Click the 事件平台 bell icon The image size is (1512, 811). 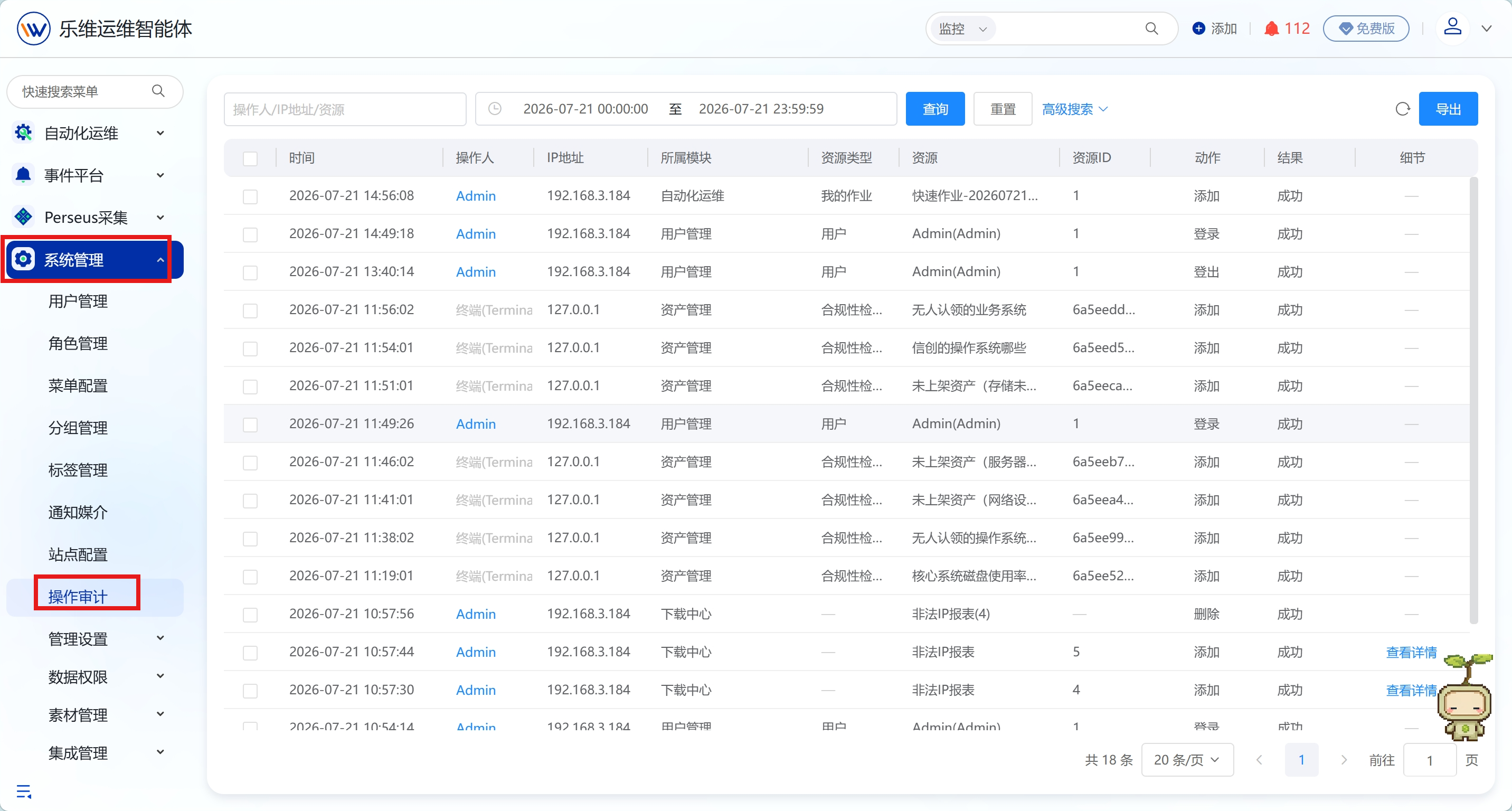(23, 175)
